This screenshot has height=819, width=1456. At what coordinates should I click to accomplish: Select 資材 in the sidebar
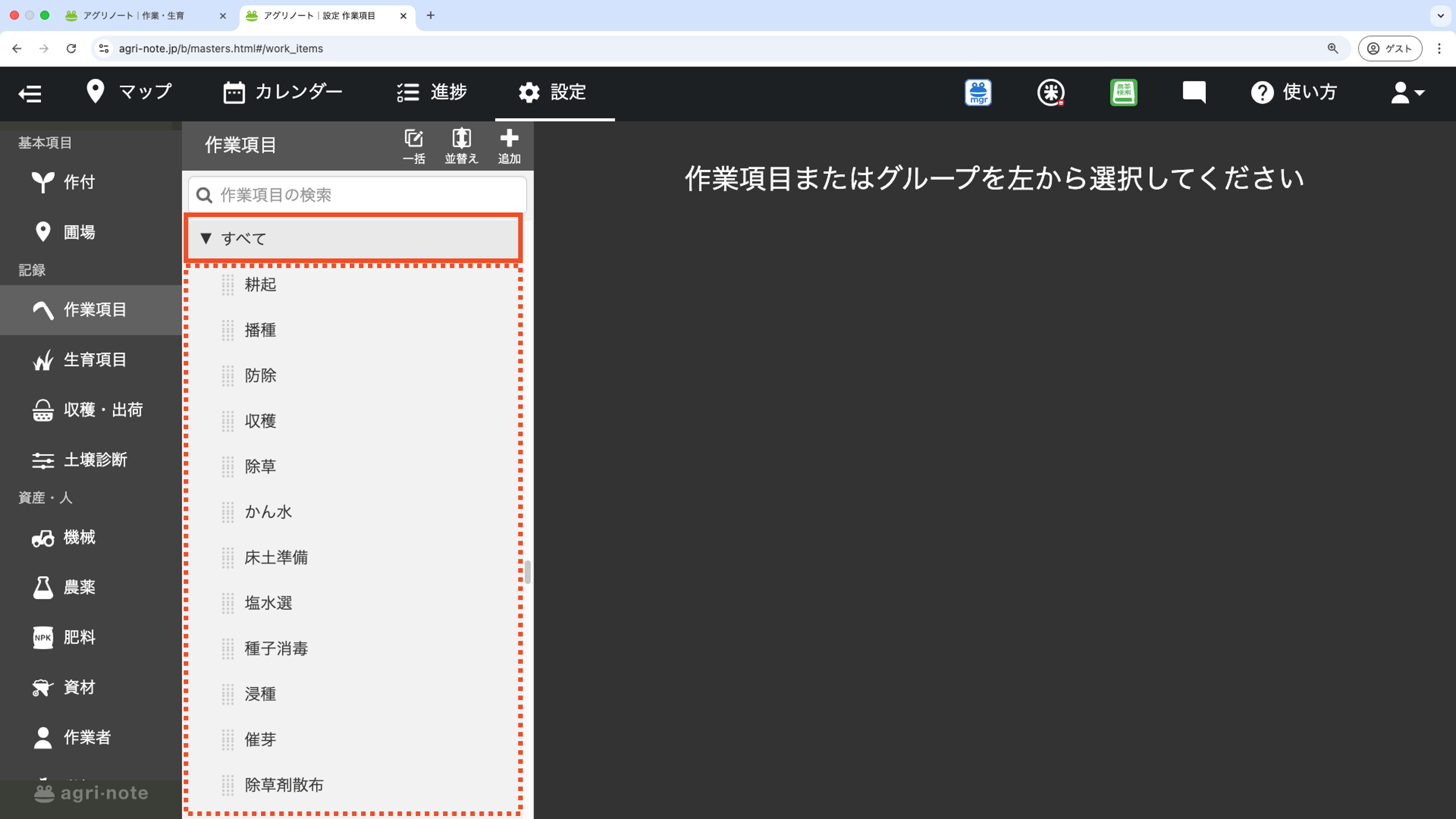91,687
